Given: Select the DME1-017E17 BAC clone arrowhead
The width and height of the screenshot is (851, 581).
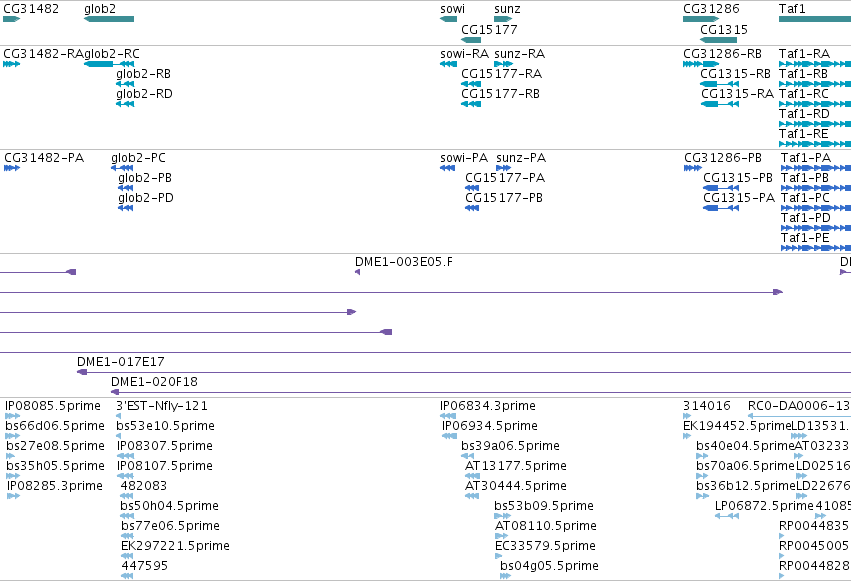Looking at the screenshot, I should click(82, 372).
